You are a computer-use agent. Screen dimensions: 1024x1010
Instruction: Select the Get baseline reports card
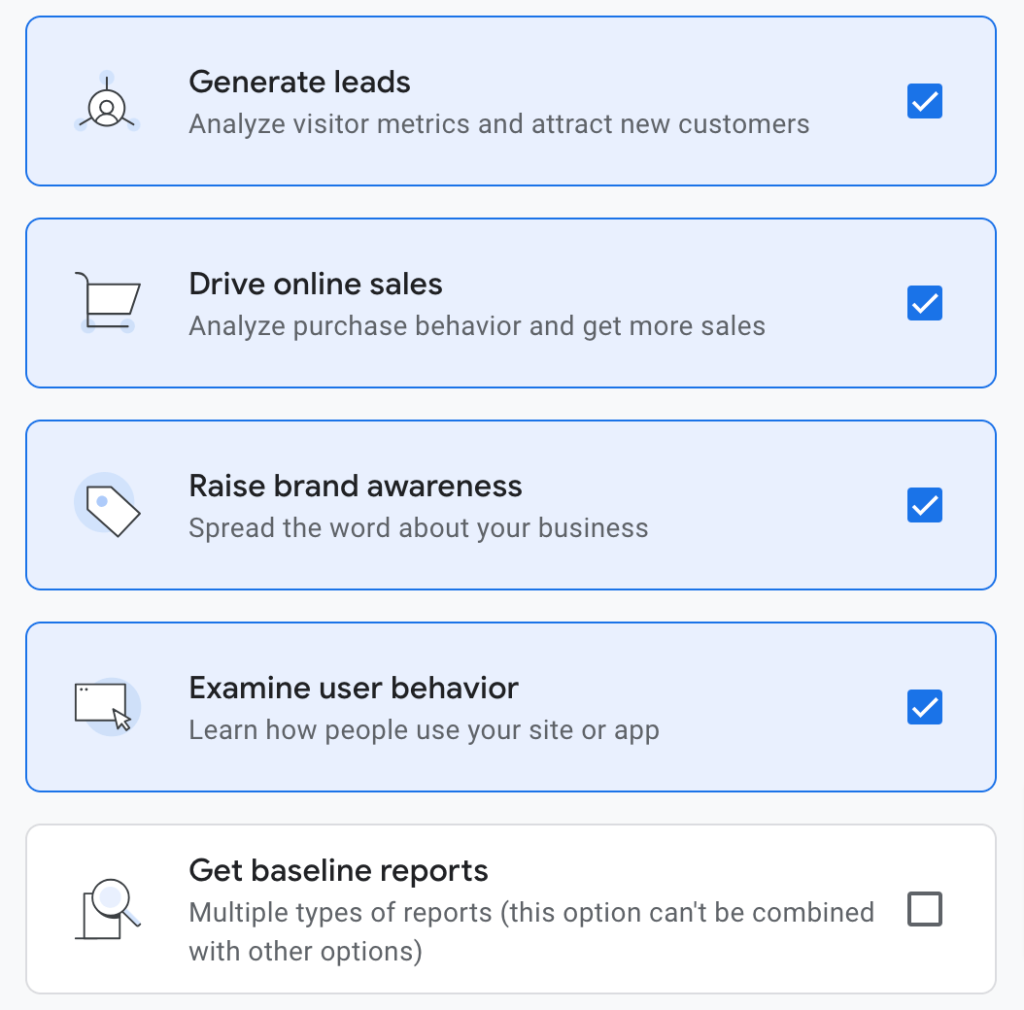coord(512,908)
